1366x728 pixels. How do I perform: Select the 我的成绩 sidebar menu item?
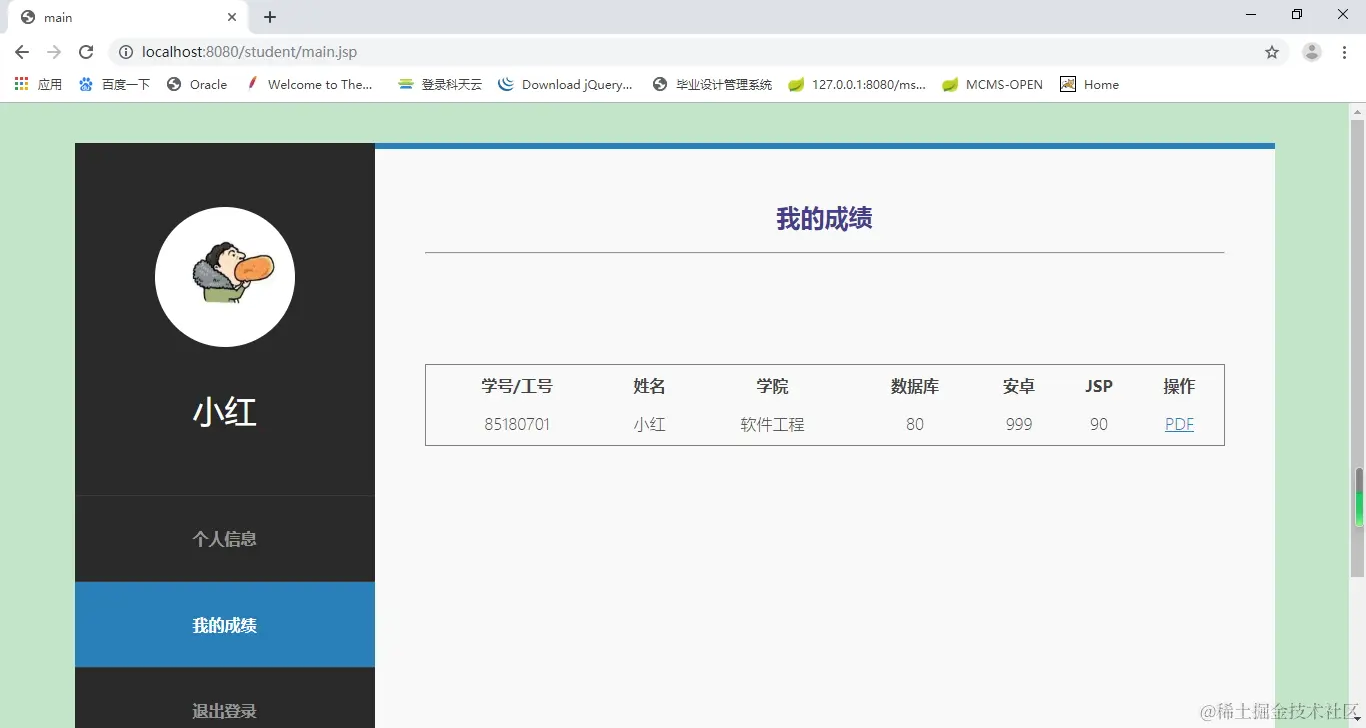[225, 625]
